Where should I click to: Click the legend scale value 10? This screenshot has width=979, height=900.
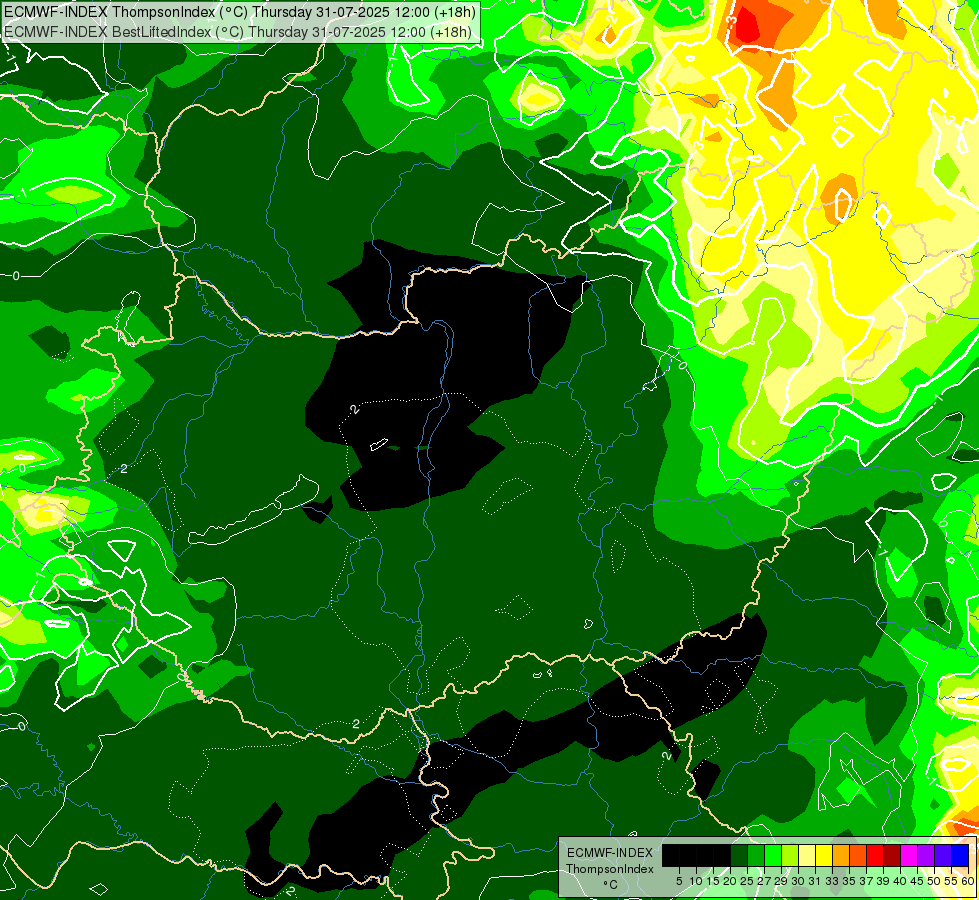tap(696, 881)
